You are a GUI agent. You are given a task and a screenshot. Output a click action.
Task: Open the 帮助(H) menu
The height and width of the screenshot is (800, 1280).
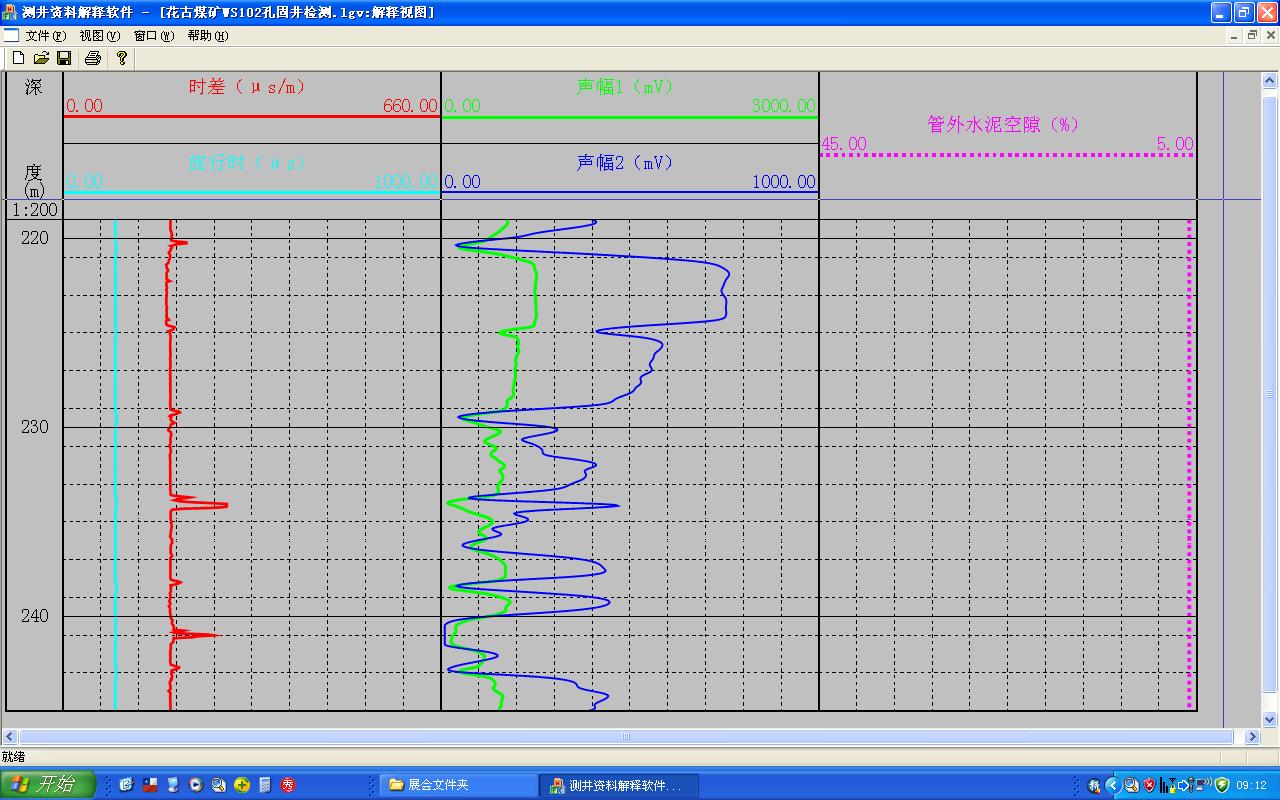click(208, 35)
